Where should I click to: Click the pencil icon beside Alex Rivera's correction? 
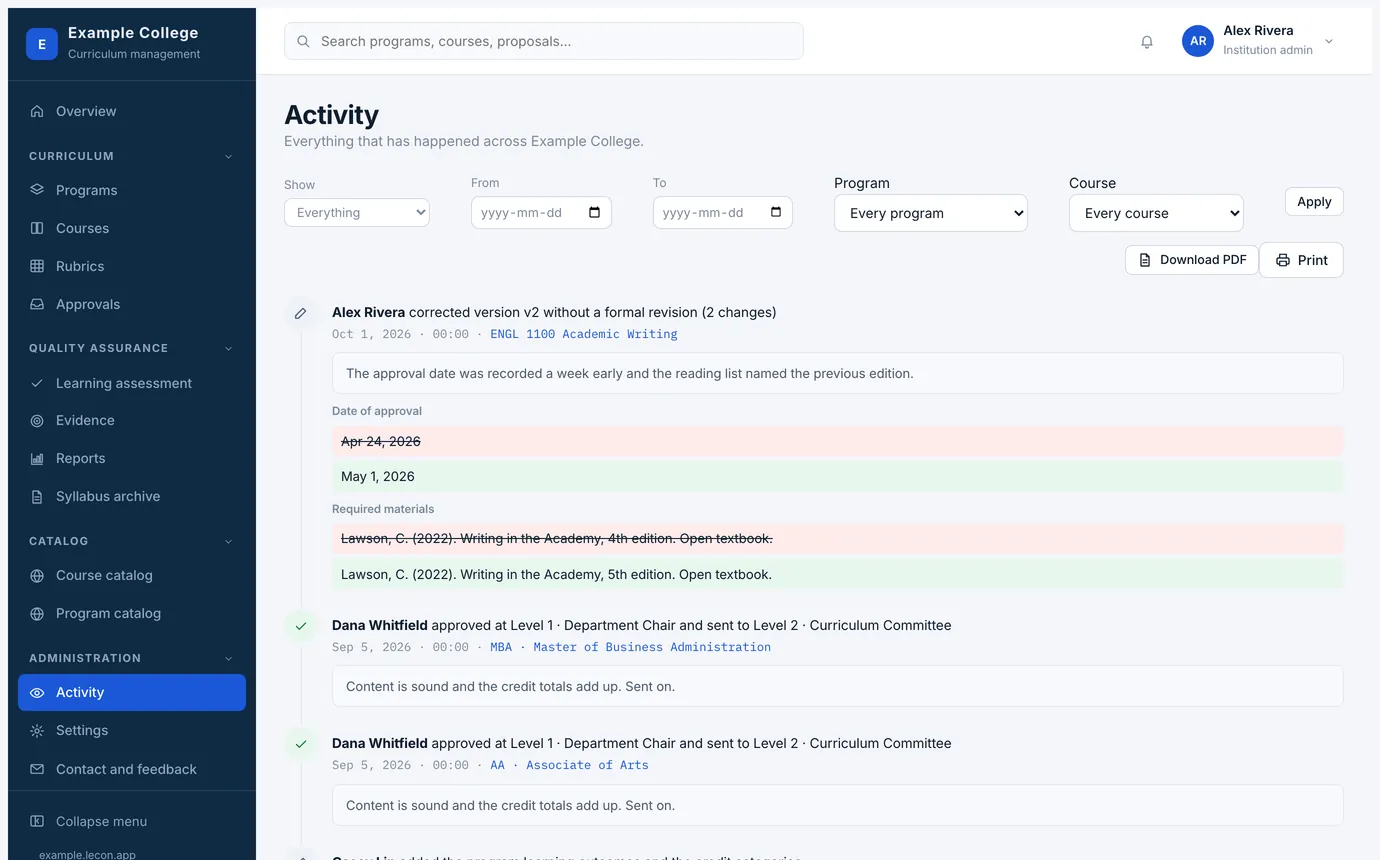300,313
